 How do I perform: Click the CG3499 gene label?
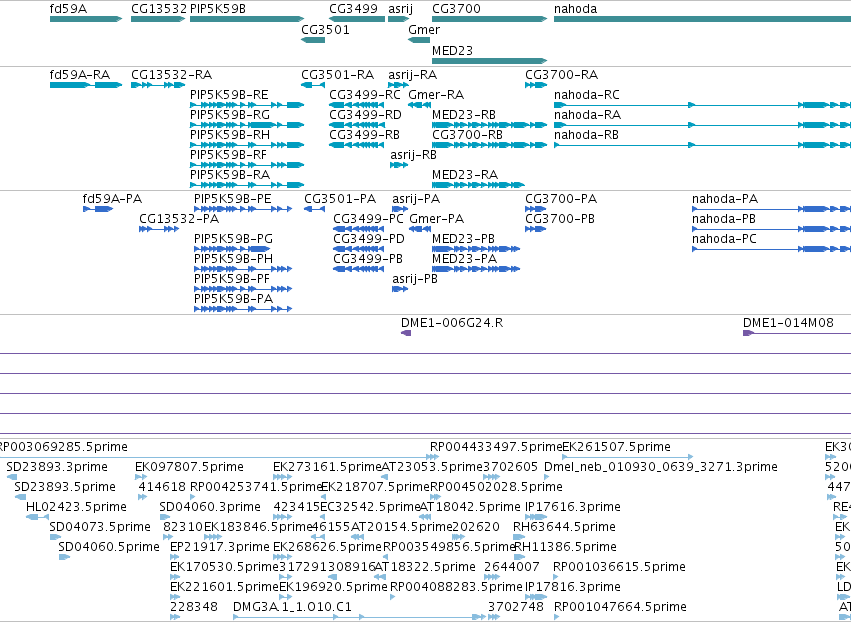[x=353, y=9]
